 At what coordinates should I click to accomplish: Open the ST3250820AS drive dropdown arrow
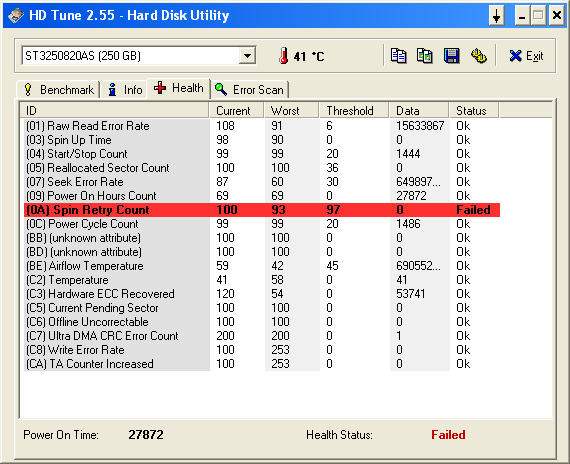(248, 56)
